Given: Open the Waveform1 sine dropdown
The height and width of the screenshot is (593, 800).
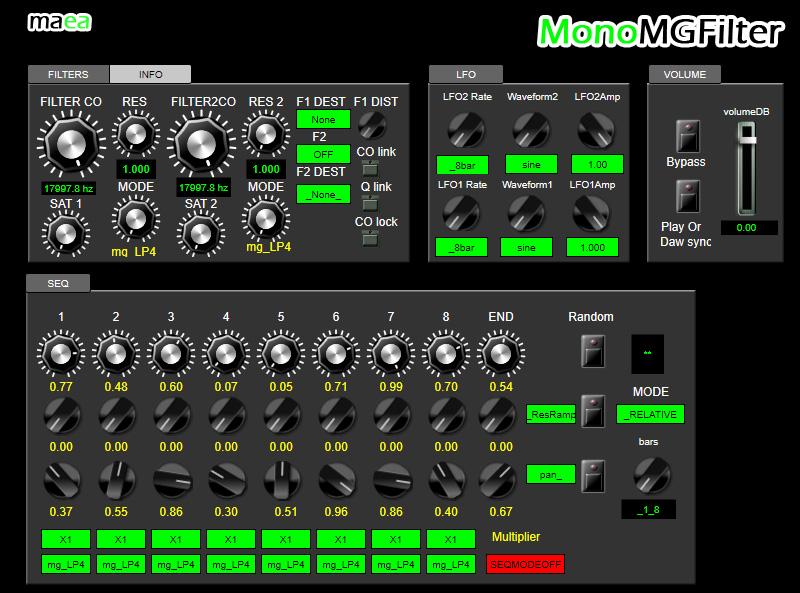Looking at the screenshot, I should click(526, 248).
